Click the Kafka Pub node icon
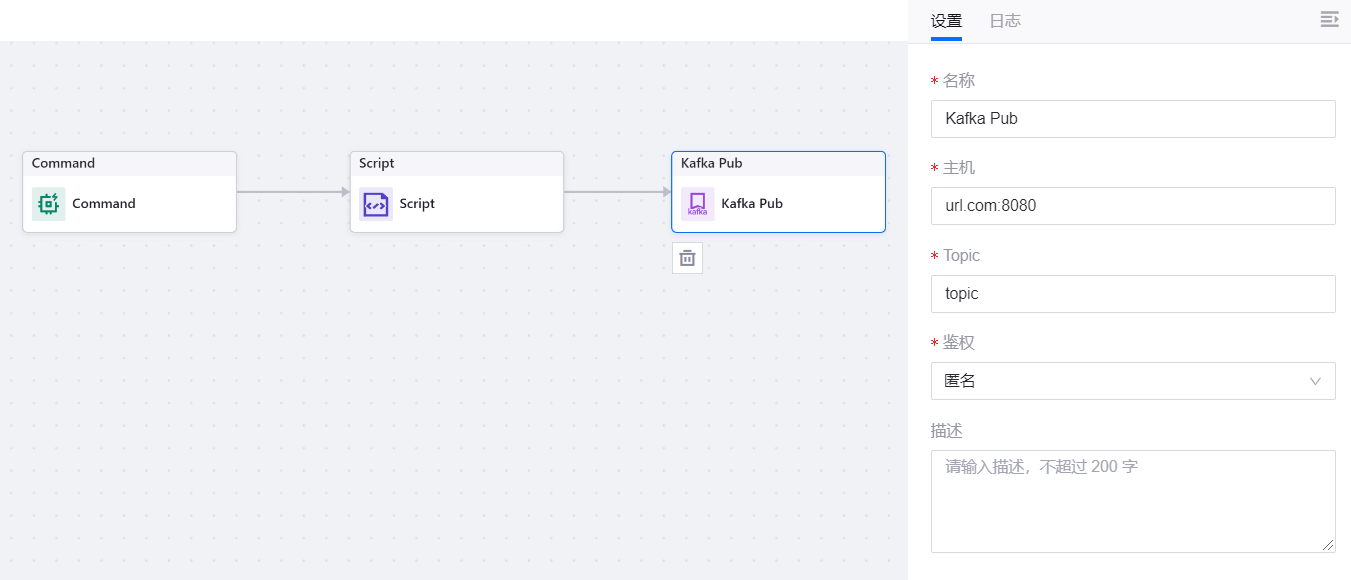This screenshot has height=580, width=1351. tap(697, 204)
